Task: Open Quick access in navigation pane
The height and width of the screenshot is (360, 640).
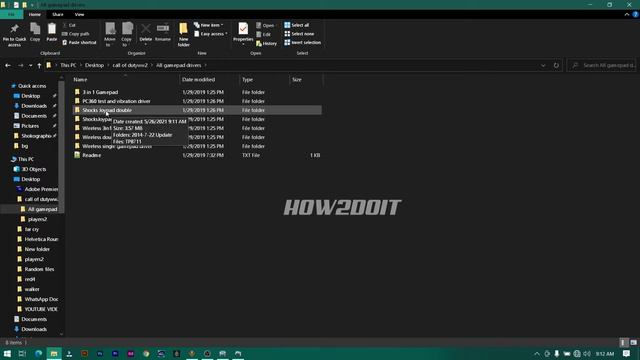Action: 32,86
